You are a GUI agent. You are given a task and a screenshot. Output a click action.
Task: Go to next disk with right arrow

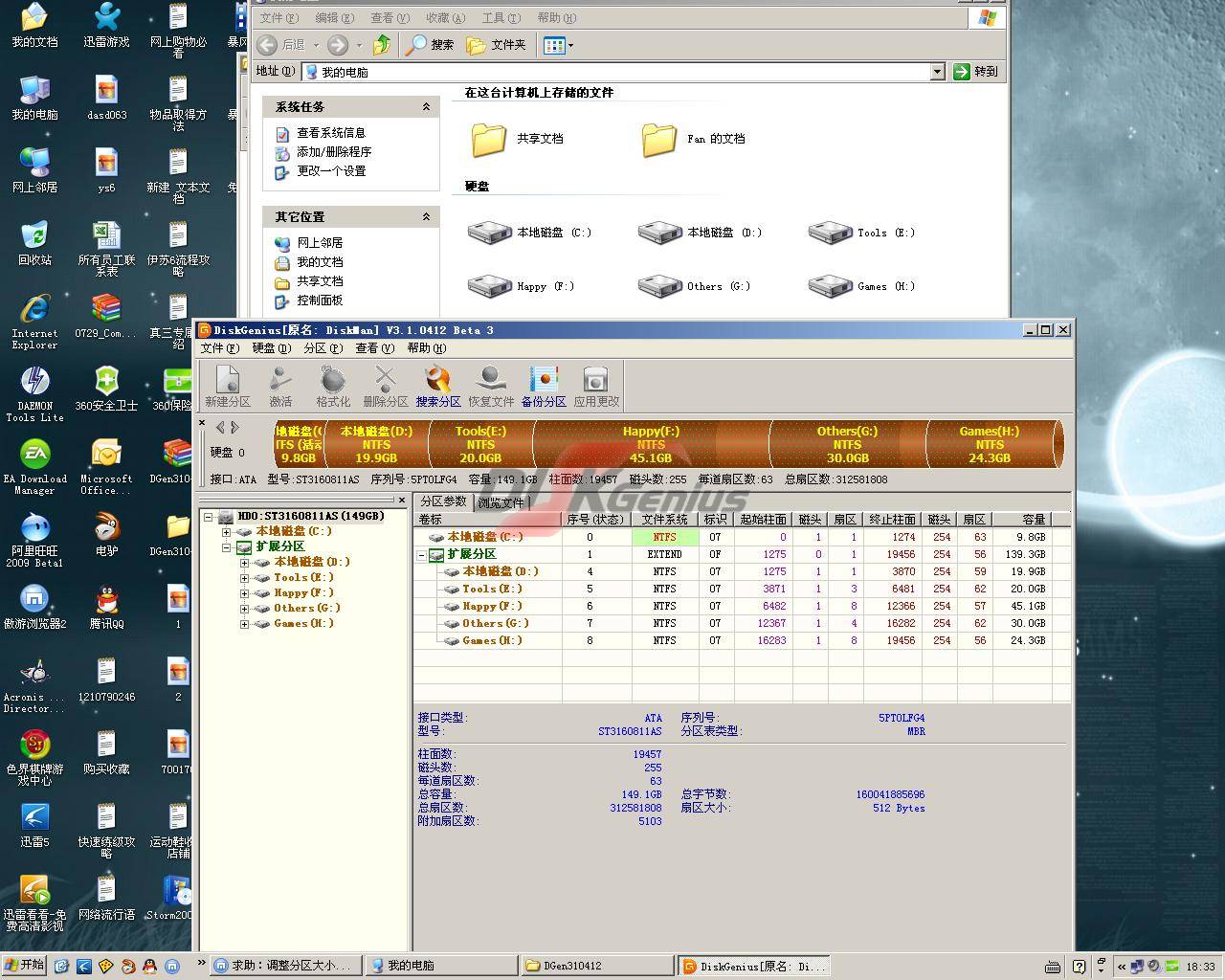[234, 428]
